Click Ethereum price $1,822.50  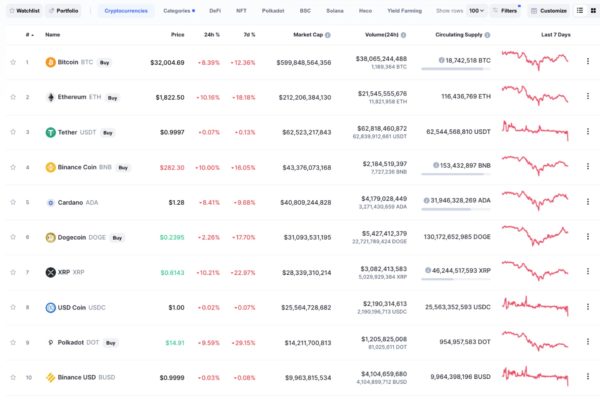point(170,98)
